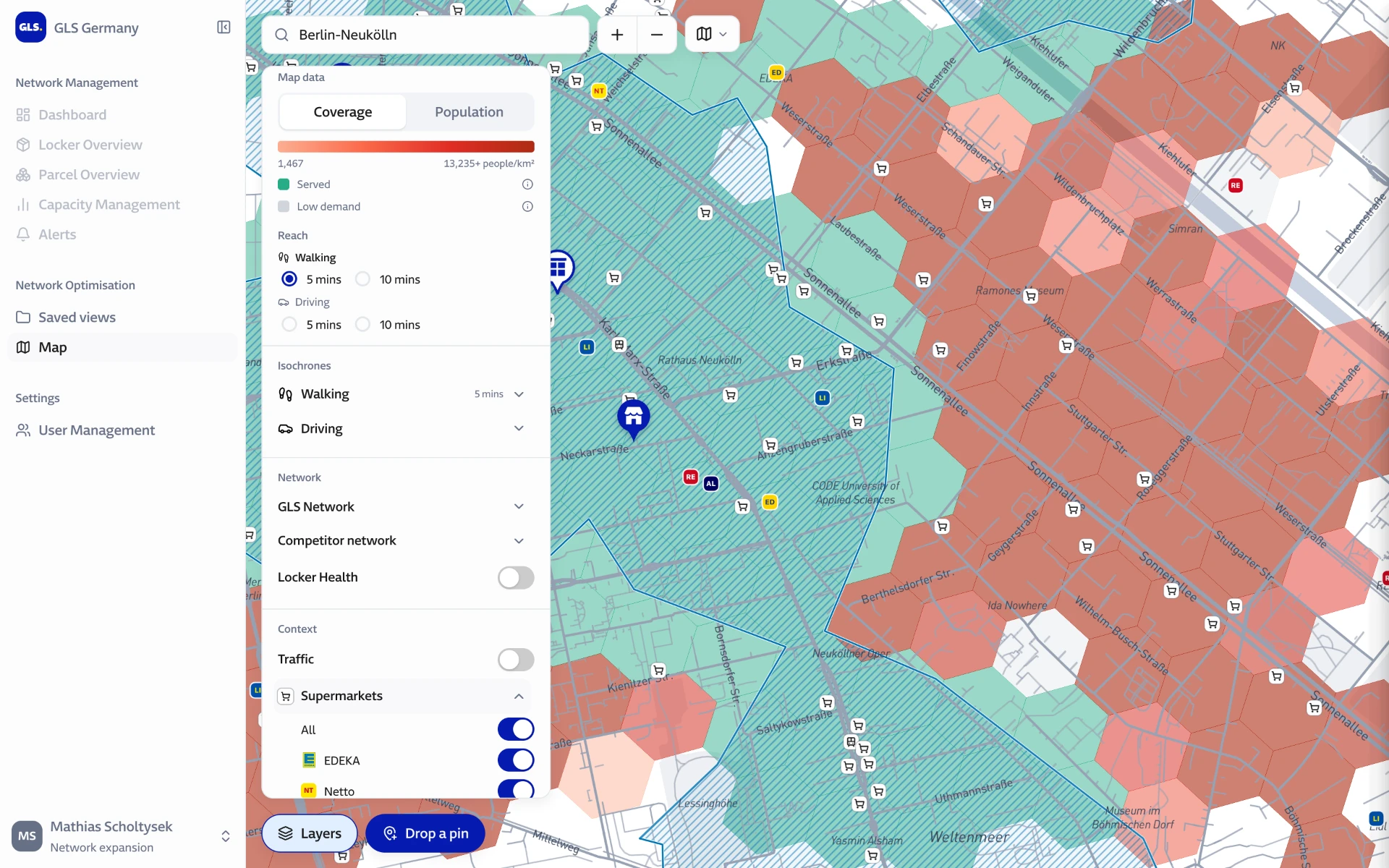Zoom out with minus button
Image resolution: width=1389 pixels, height=868 pixels.
coord(657,35)
